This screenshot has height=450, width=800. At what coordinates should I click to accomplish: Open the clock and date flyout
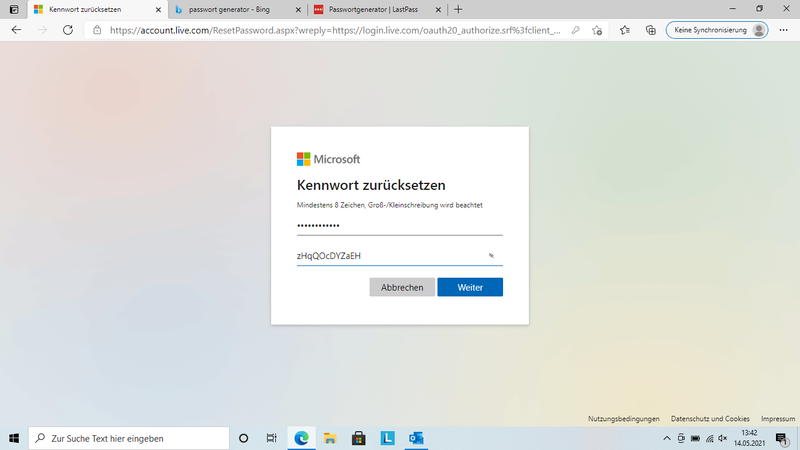[749, 438]
